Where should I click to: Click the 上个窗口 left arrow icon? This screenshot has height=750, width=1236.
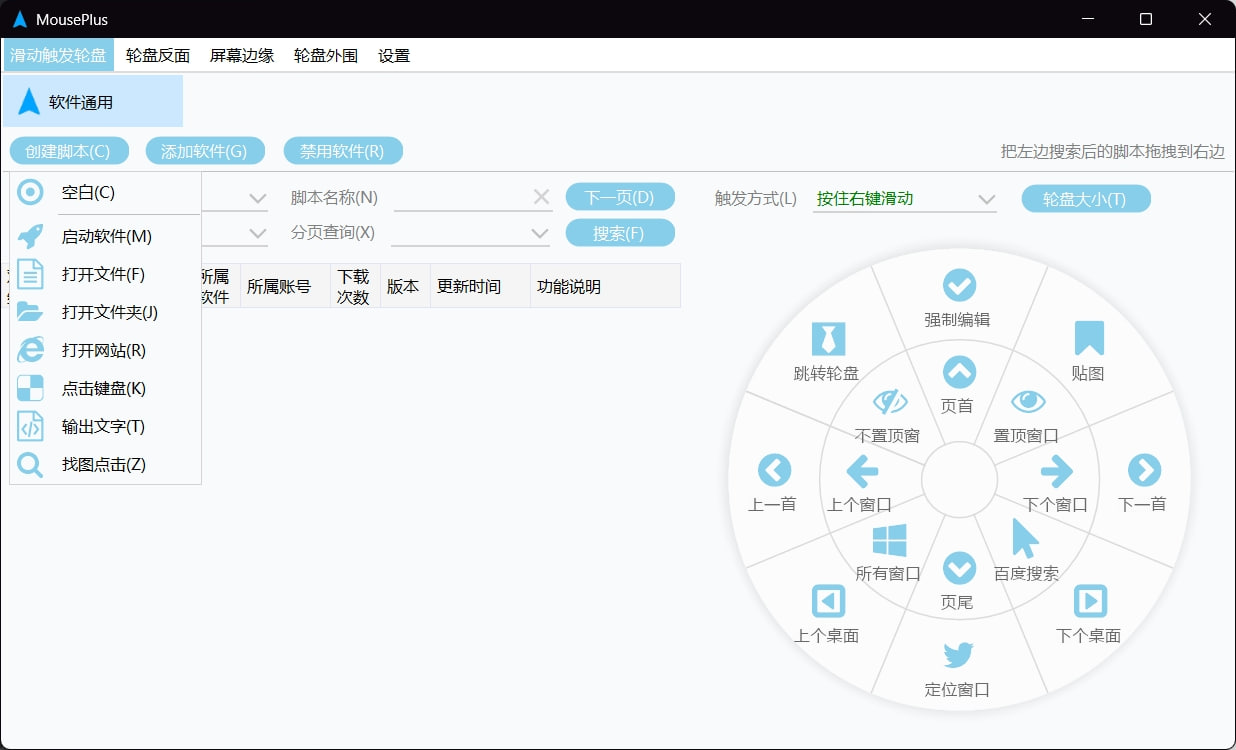point(862,470)
